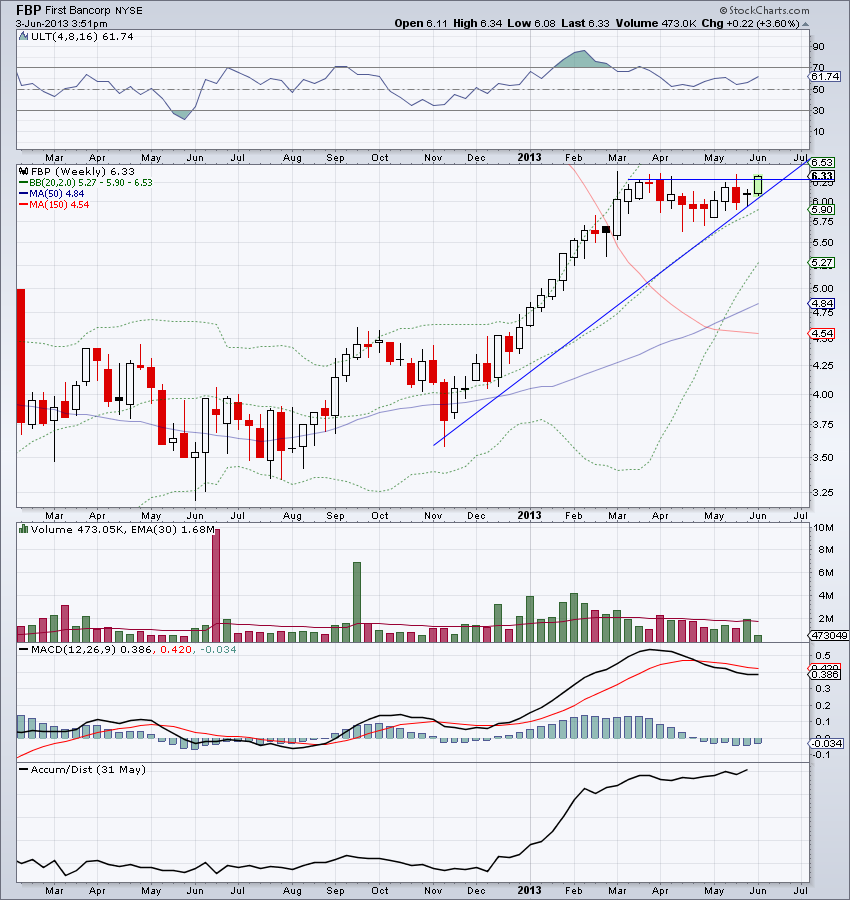
Task: Click the 61.74 ULT value tag
Action: pos(825,76)
